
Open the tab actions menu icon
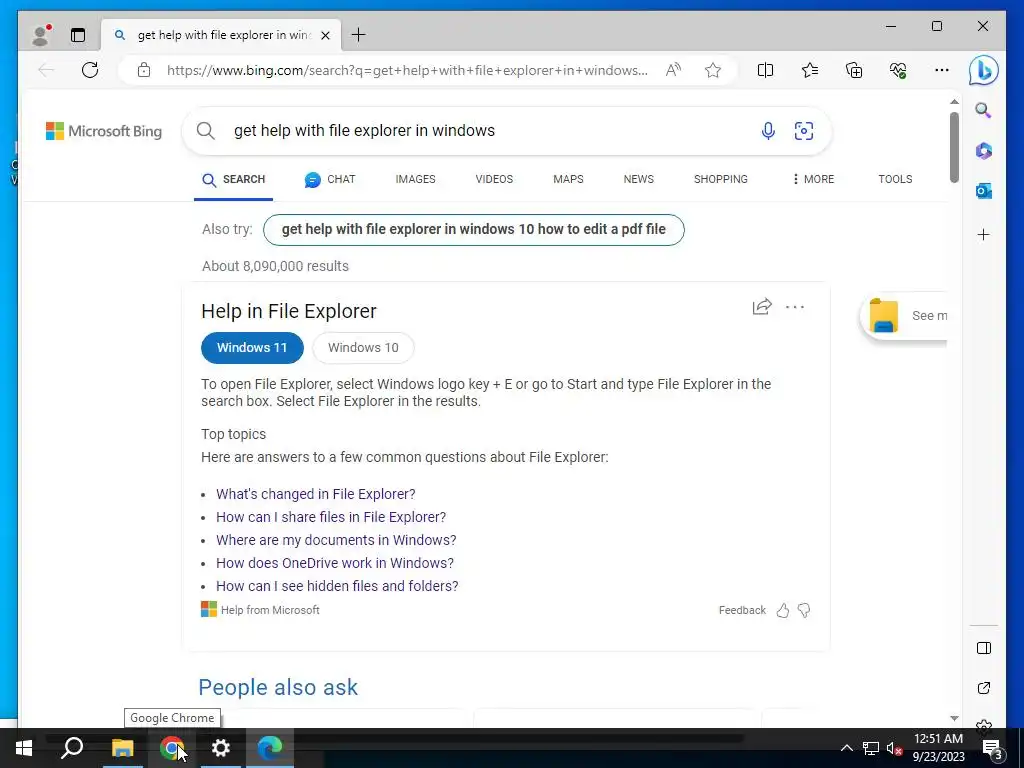tap(78, 35)
